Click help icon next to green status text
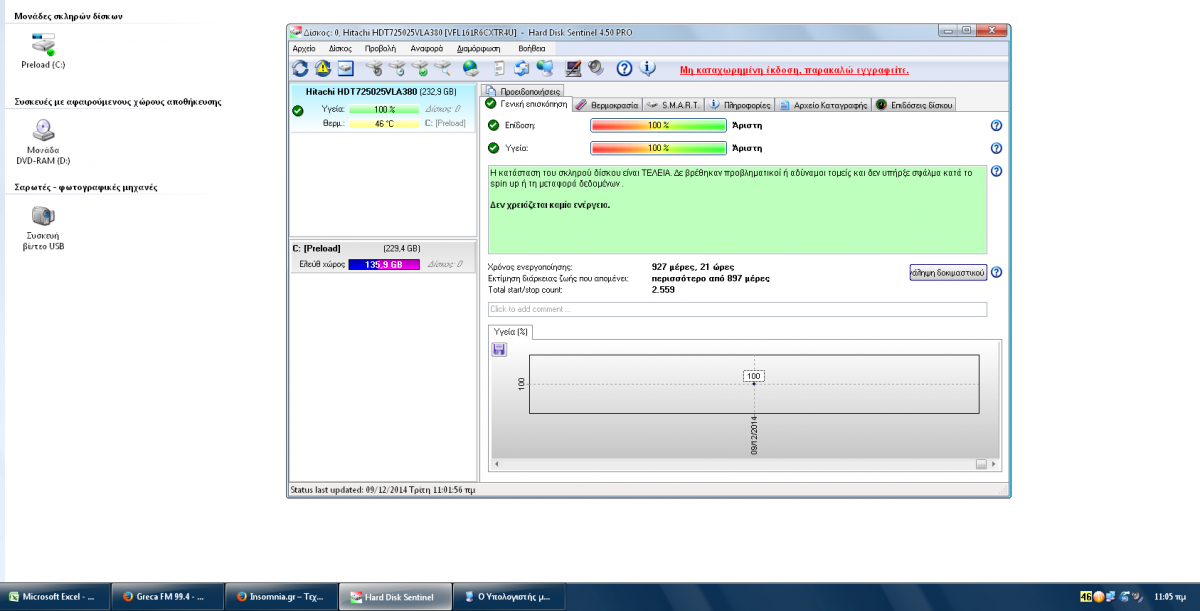1200x611 pixels. tap(996, 171)
